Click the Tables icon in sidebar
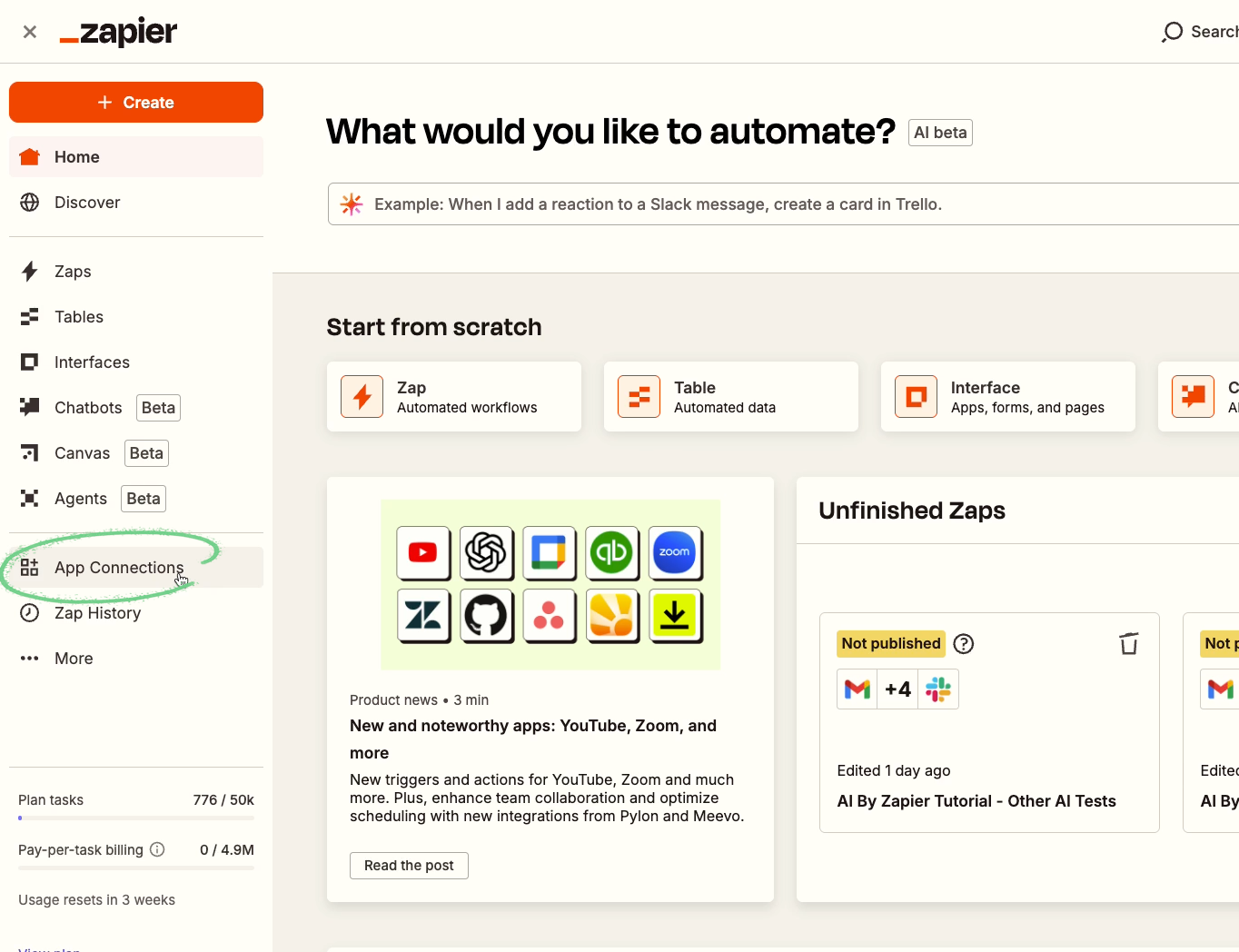 pos(30,317)
